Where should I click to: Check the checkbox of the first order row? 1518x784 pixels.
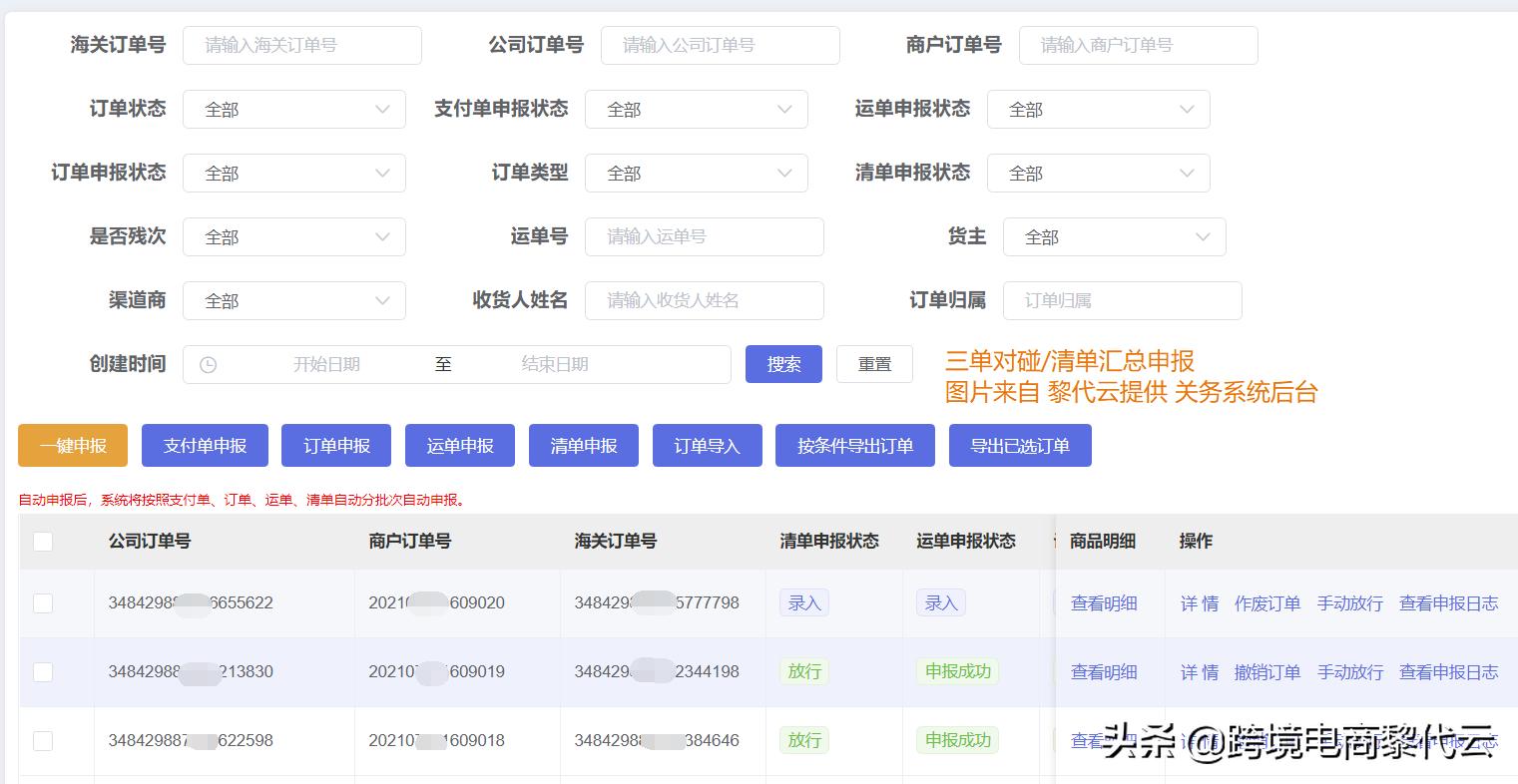43,602
